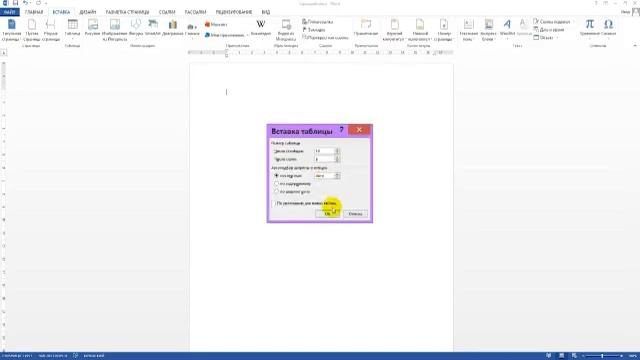This screenshot has height=360, width=640.
Task: Click the Cross-reference (Перекрестная ссылка) icon
Action: [304, 37]
